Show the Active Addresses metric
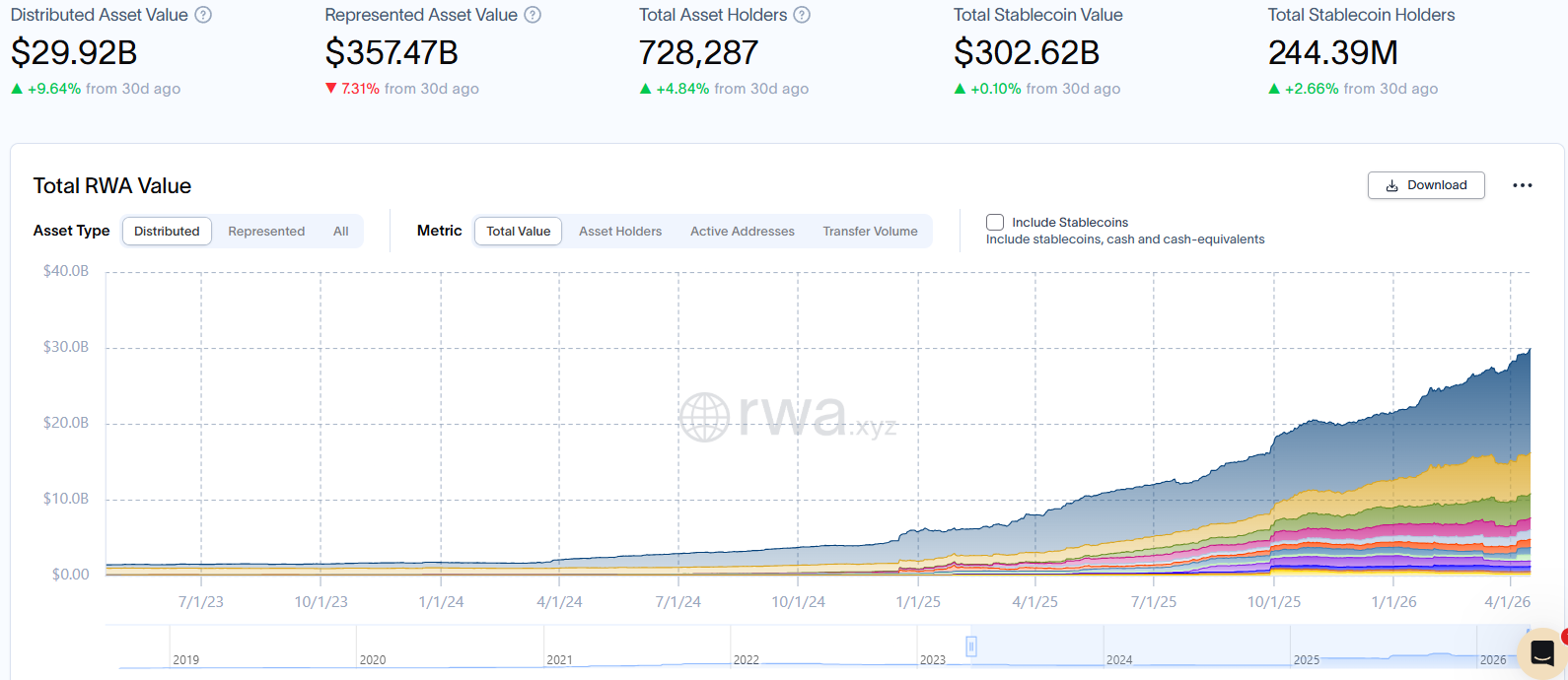Viewport: 1568px width, 680px height. click(x=742, y=232)
